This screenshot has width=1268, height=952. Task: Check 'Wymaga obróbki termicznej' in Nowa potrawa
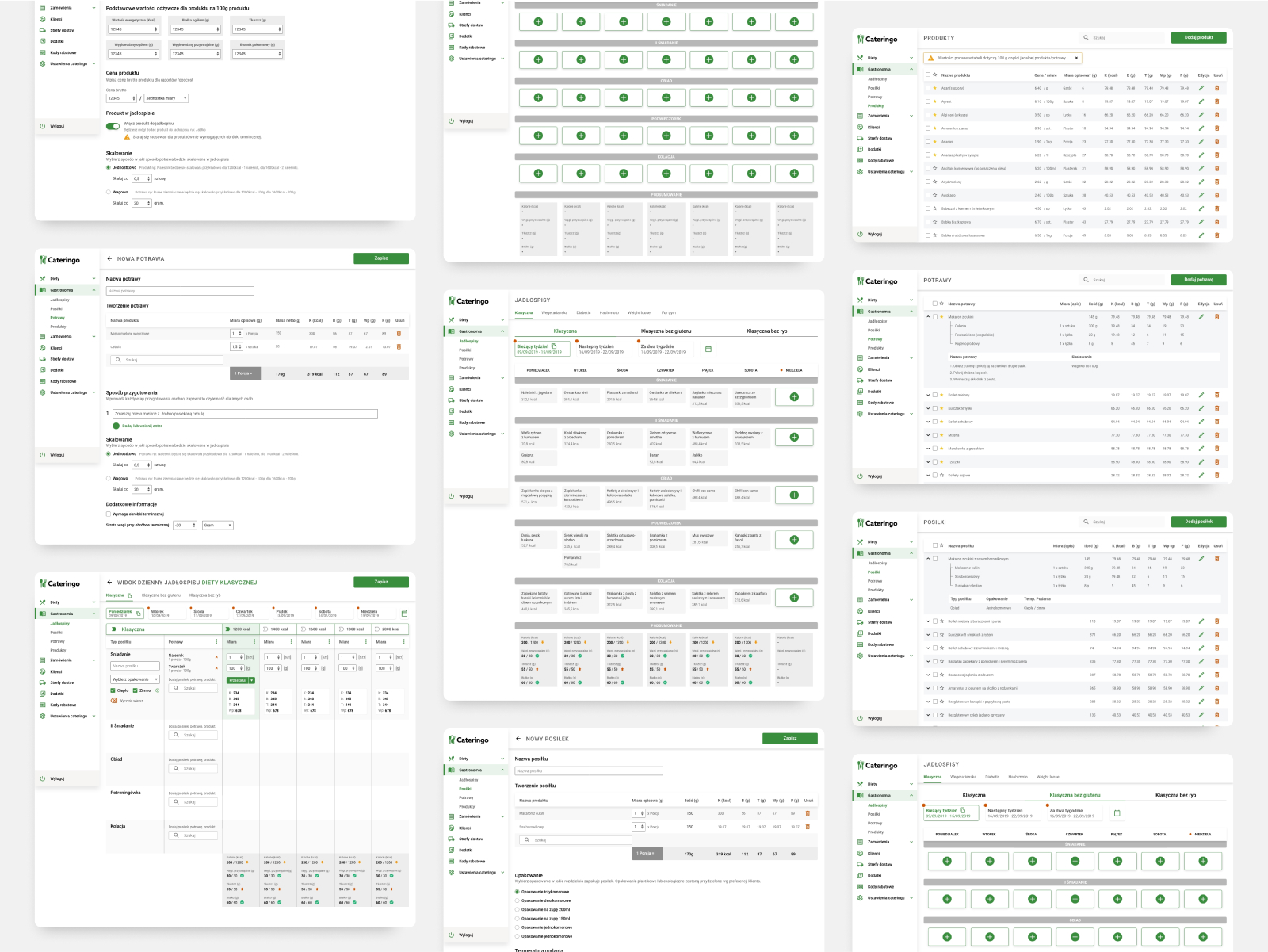[109, 514]
